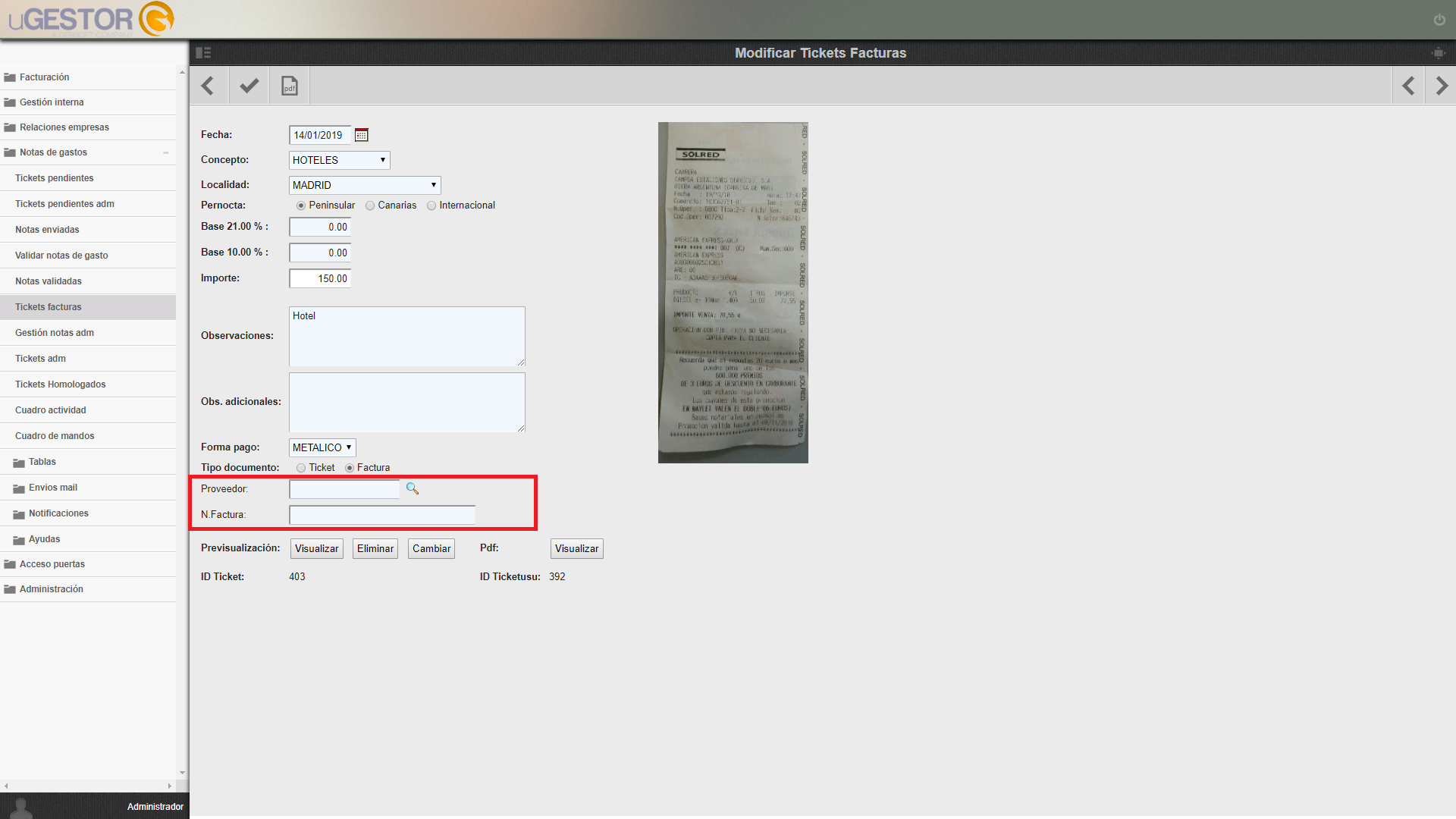
Task: Search provider with magnifying glass icon
Action: coord(413,488)
